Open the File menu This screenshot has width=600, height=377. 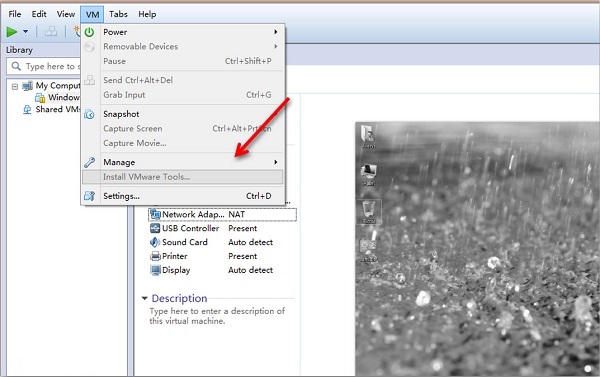(x=15, y=14)
